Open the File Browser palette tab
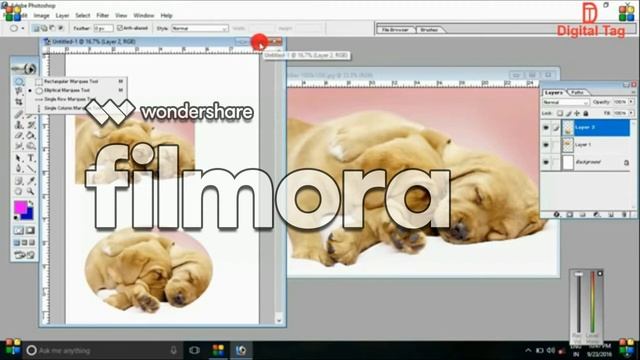Viewport: 640px width, 360px height. pyautogui.click(x=395, y=30)
